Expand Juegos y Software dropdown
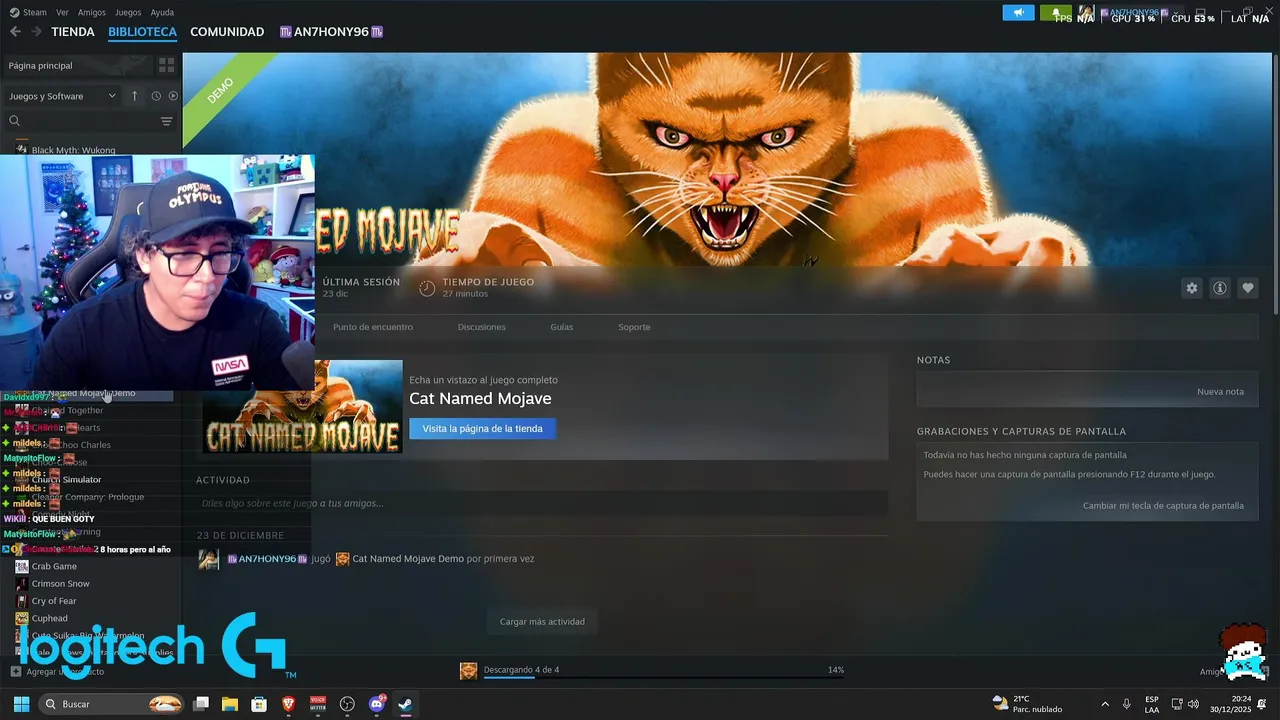Viewport: 1280px width, 720px height. 112,96
